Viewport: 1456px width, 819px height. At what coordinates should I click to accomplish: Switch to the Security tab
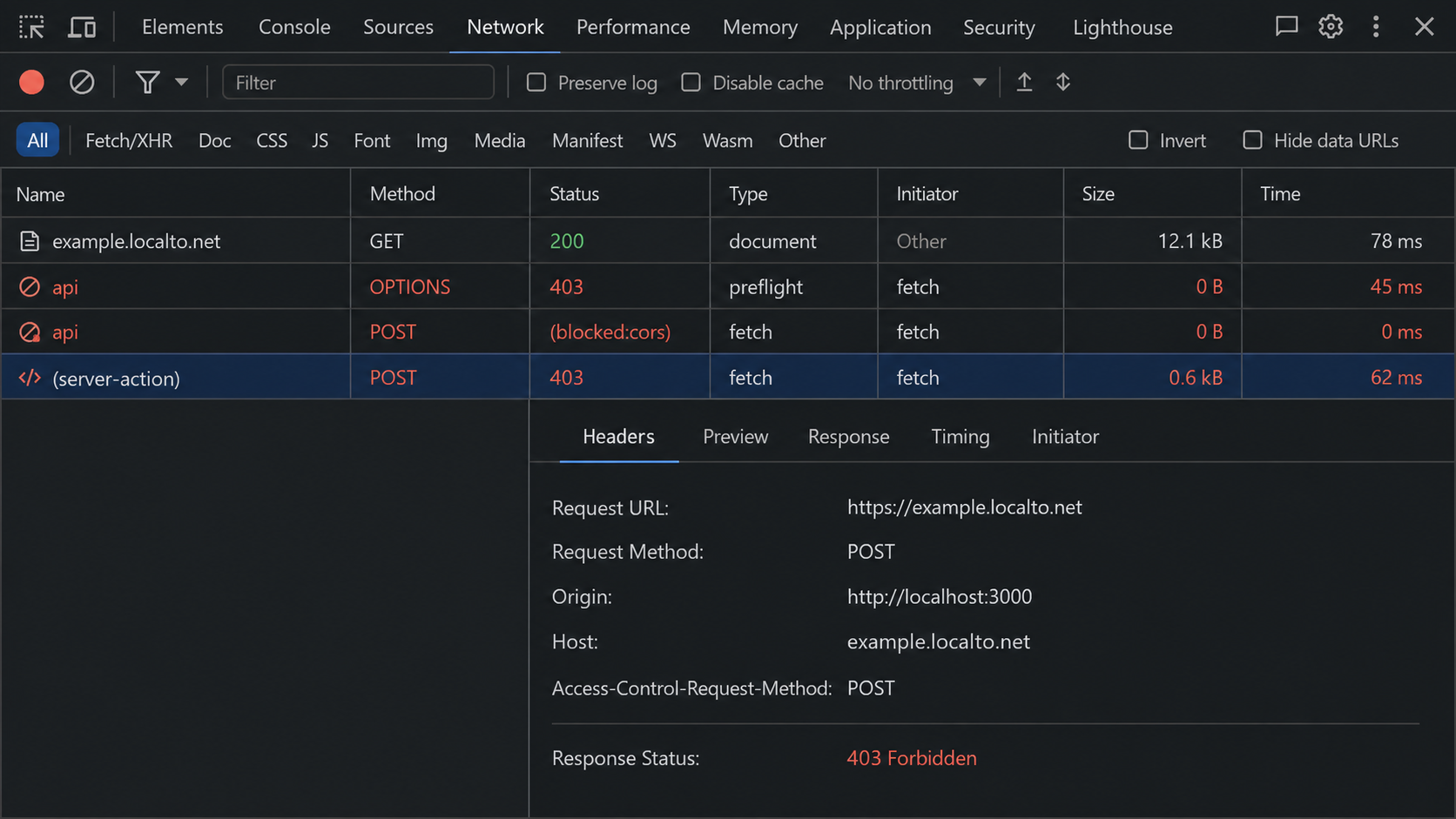[999, 27]
